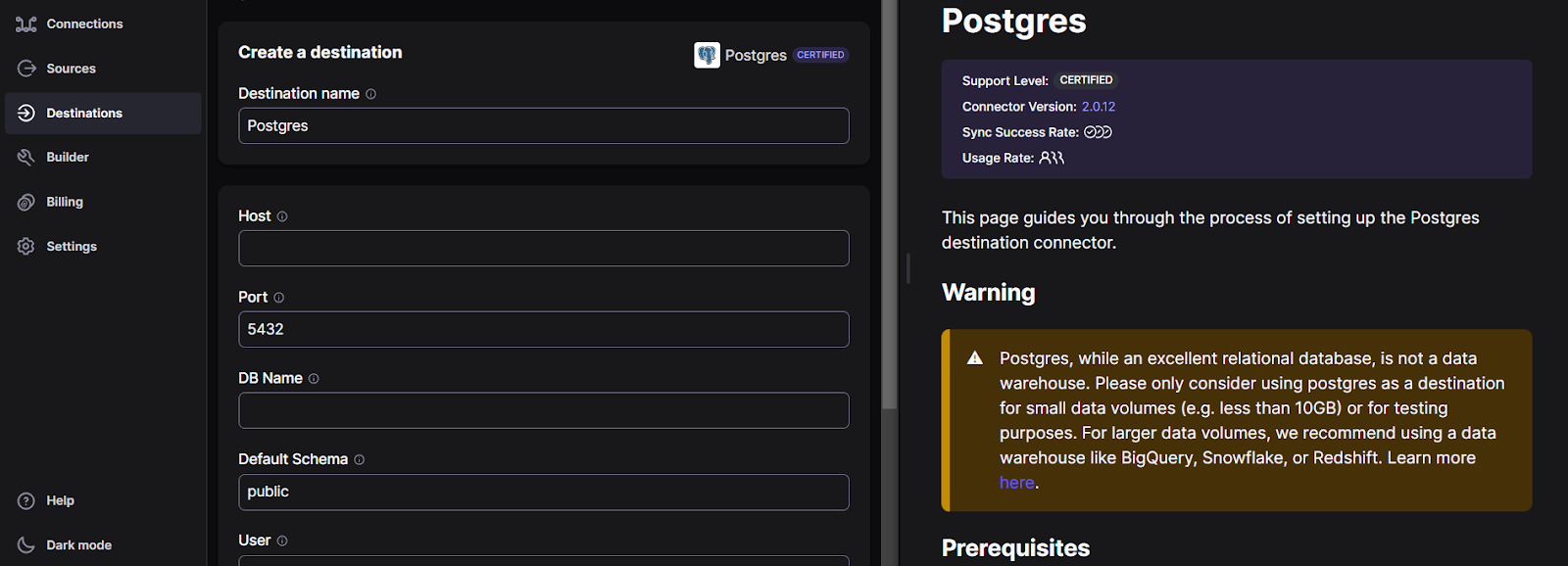The height and width of the screenshot is (566, 1568).
Task: Click the Destinations arrow icon
Action: click(26, 113)
